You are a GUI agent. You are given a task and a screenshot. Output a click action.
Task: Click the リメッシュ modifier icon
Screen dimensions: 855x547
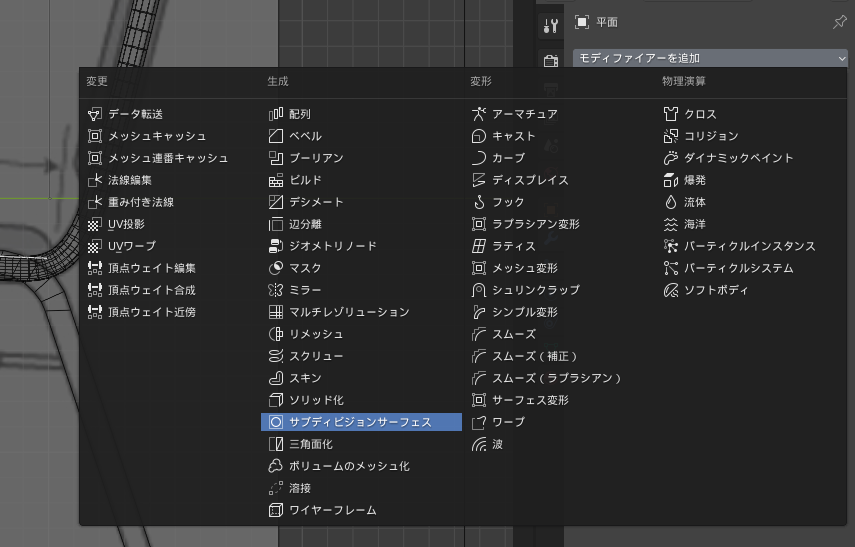point(276,334)
